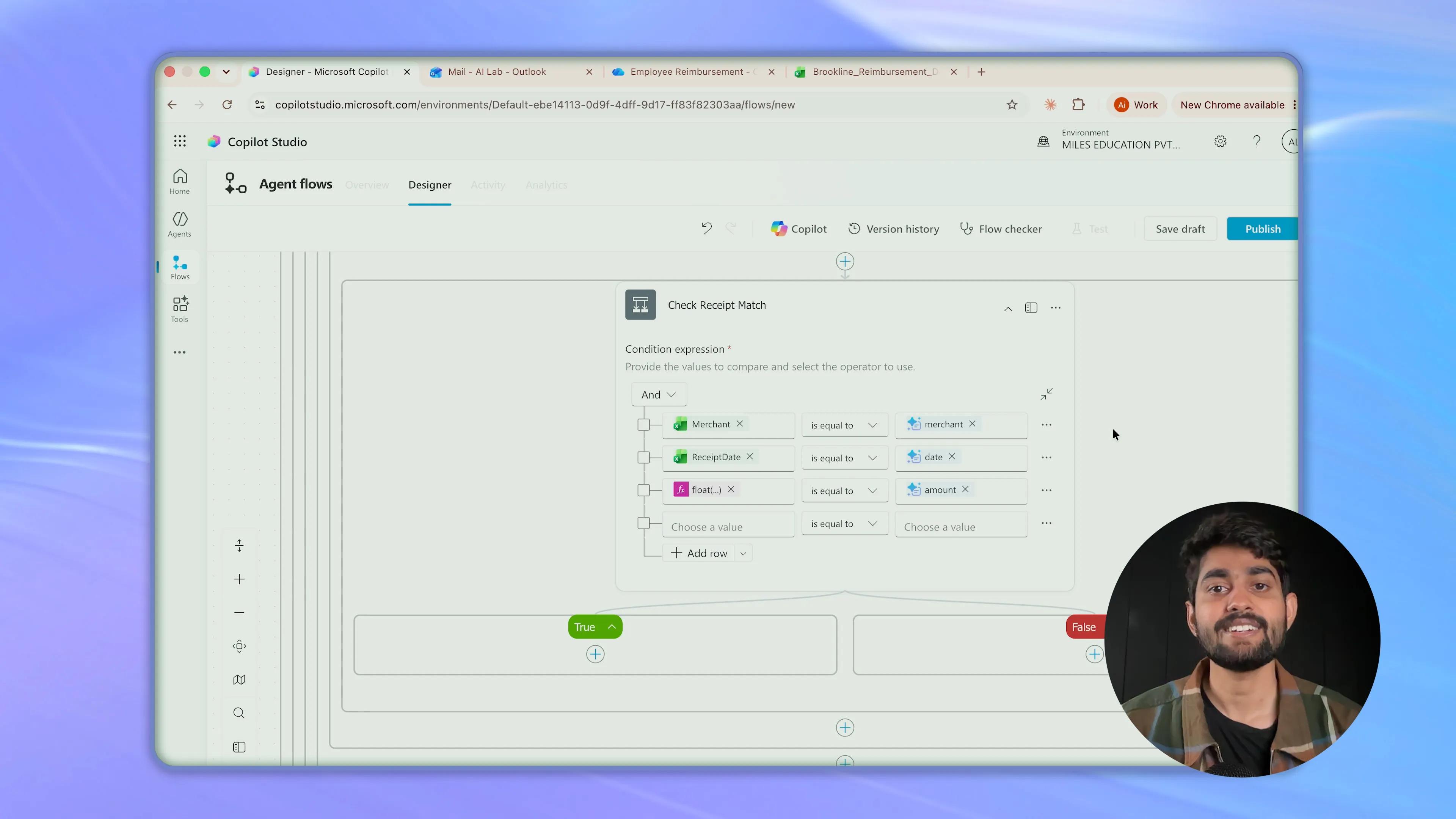Add an action in the False branch
Viewport: 1456px width, 819px height.
pyautogui.click(x=1094, y=654)
